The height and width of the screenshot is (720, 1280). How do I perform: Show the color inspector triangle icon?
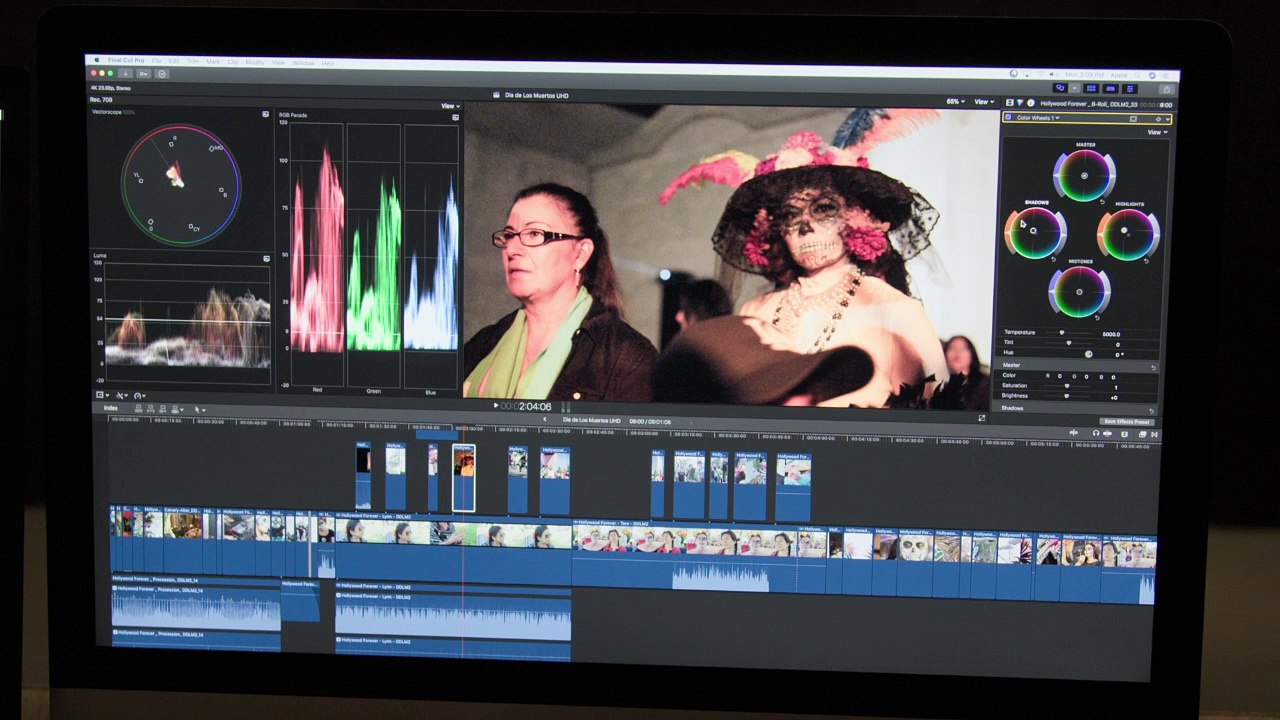[x=1019, y=103]
